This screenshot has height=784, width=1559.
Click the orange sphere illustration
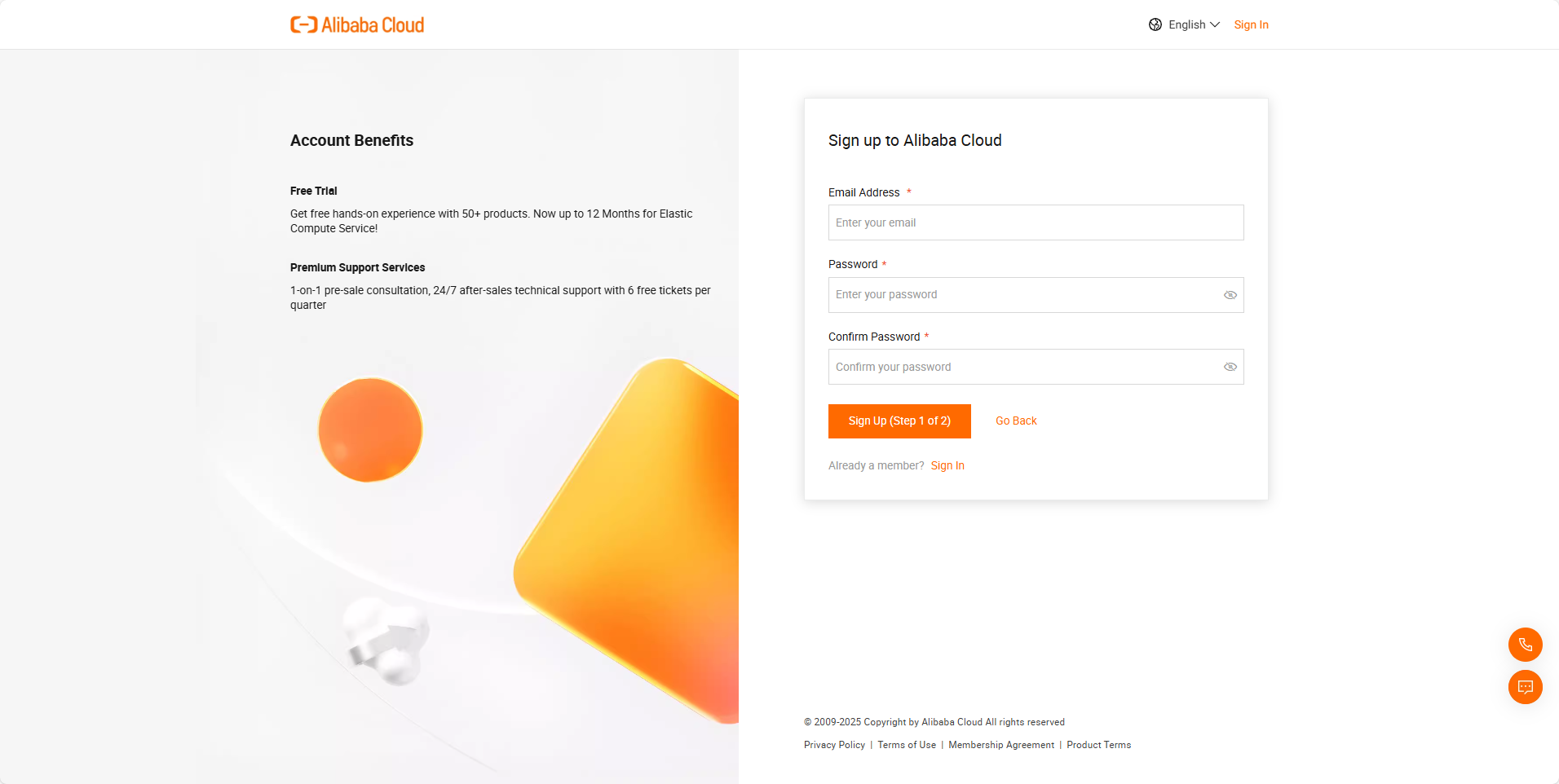click(370, 429)
